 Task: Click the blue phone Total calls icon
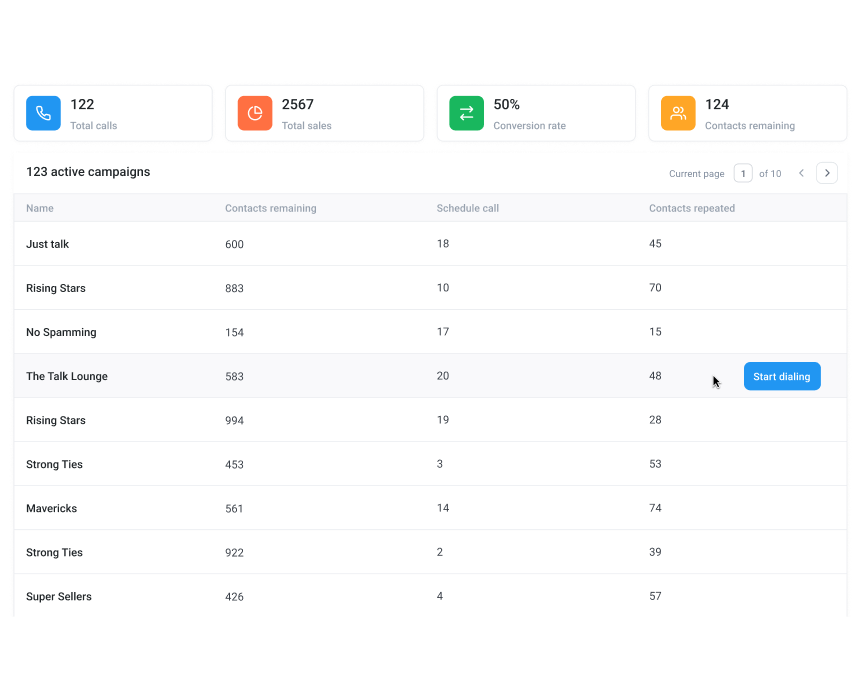point(43,113)
